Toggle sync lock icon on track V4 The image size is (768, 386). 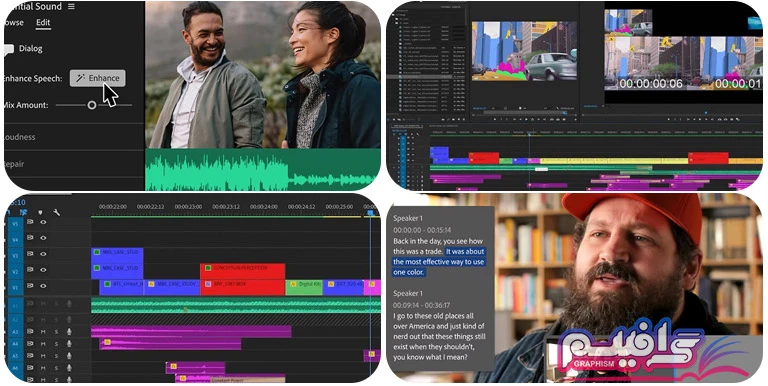pyautogui.click(x=30, y=238)
